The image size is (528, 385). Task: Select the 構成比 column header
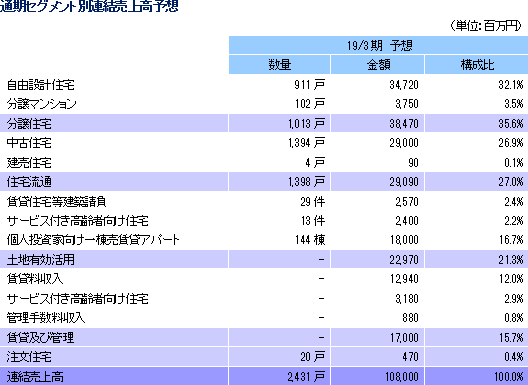[x=476, y=65]
